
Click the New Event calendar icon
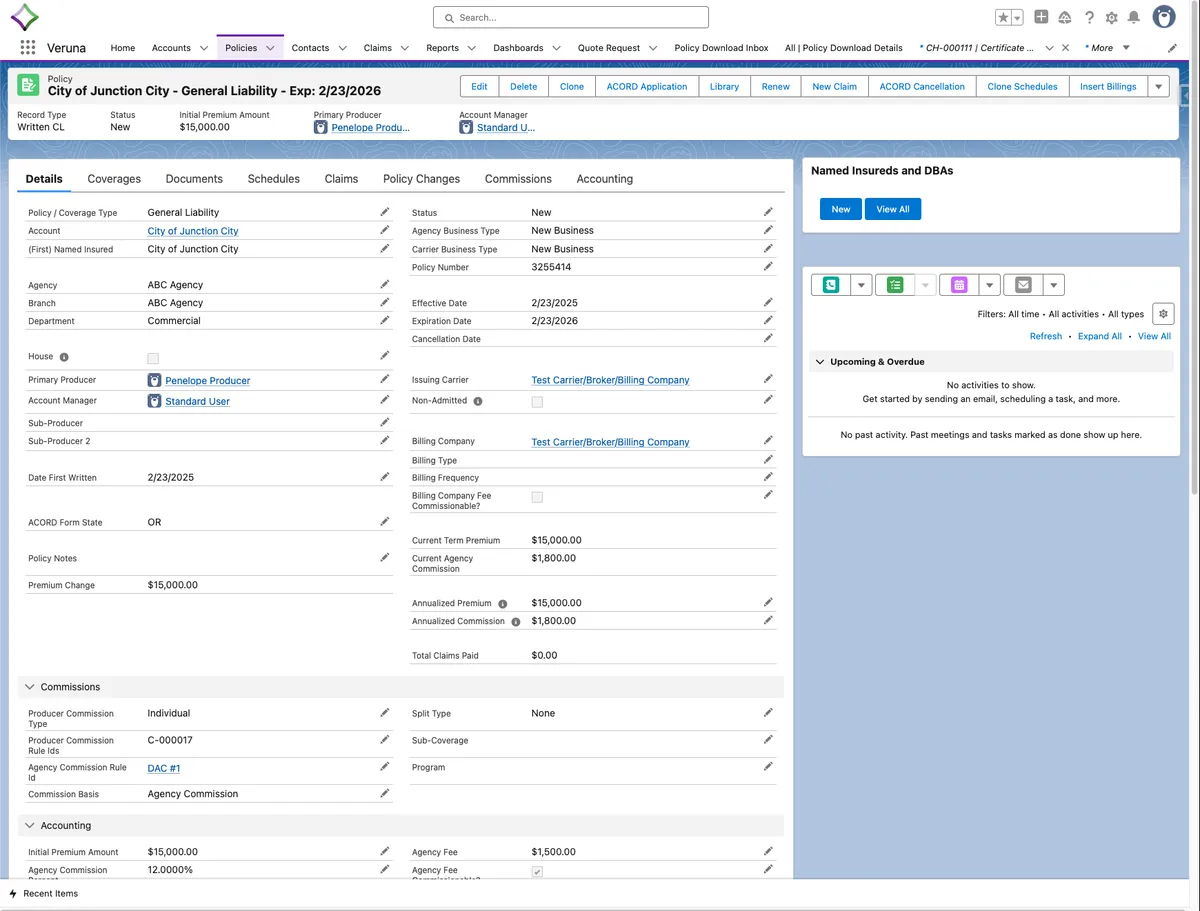pos(958,285)
